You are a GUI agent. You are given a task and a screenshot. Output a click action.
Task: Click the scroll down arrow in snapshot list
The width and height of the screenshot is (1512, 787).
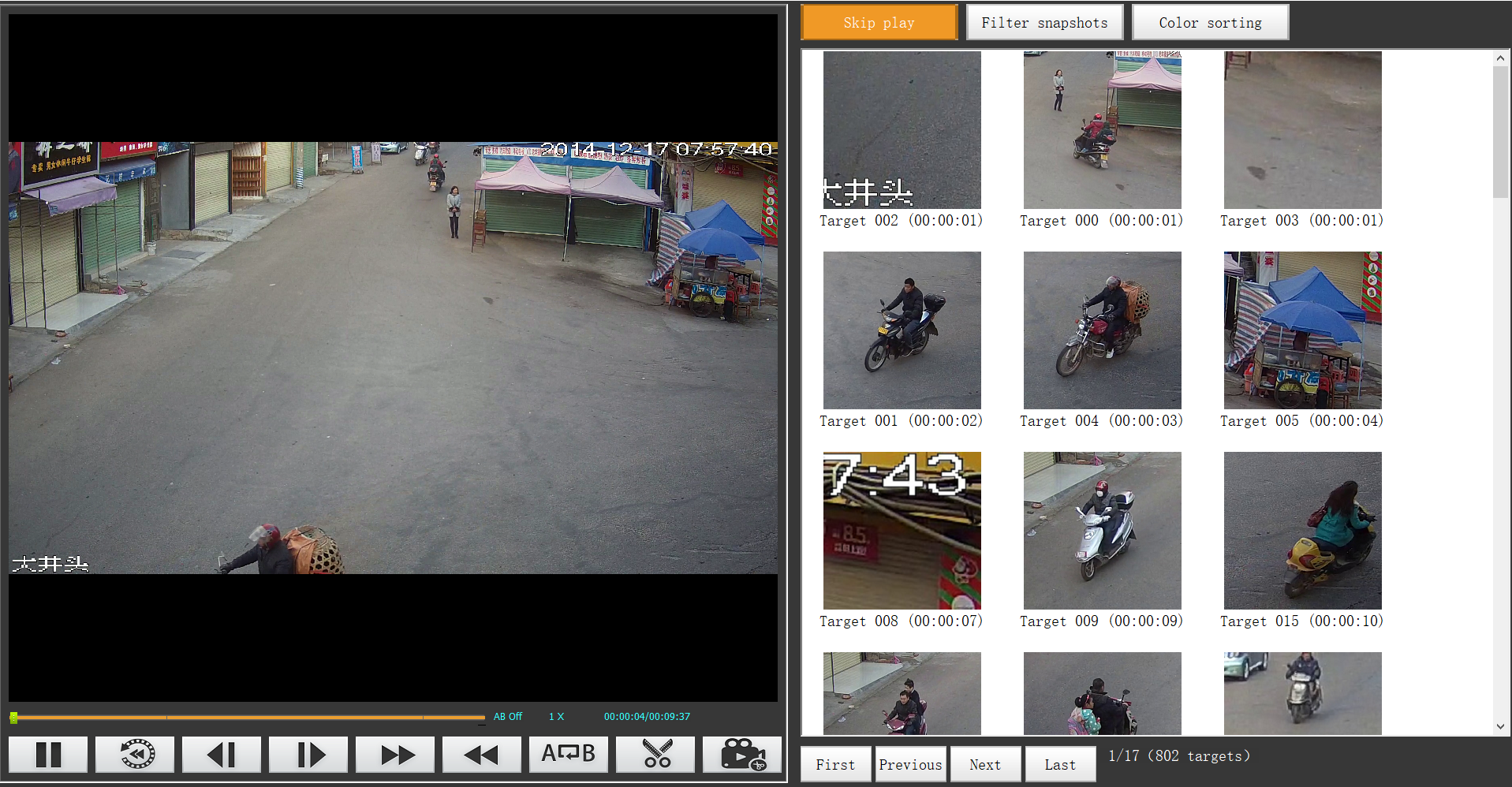click(1500, 726)
